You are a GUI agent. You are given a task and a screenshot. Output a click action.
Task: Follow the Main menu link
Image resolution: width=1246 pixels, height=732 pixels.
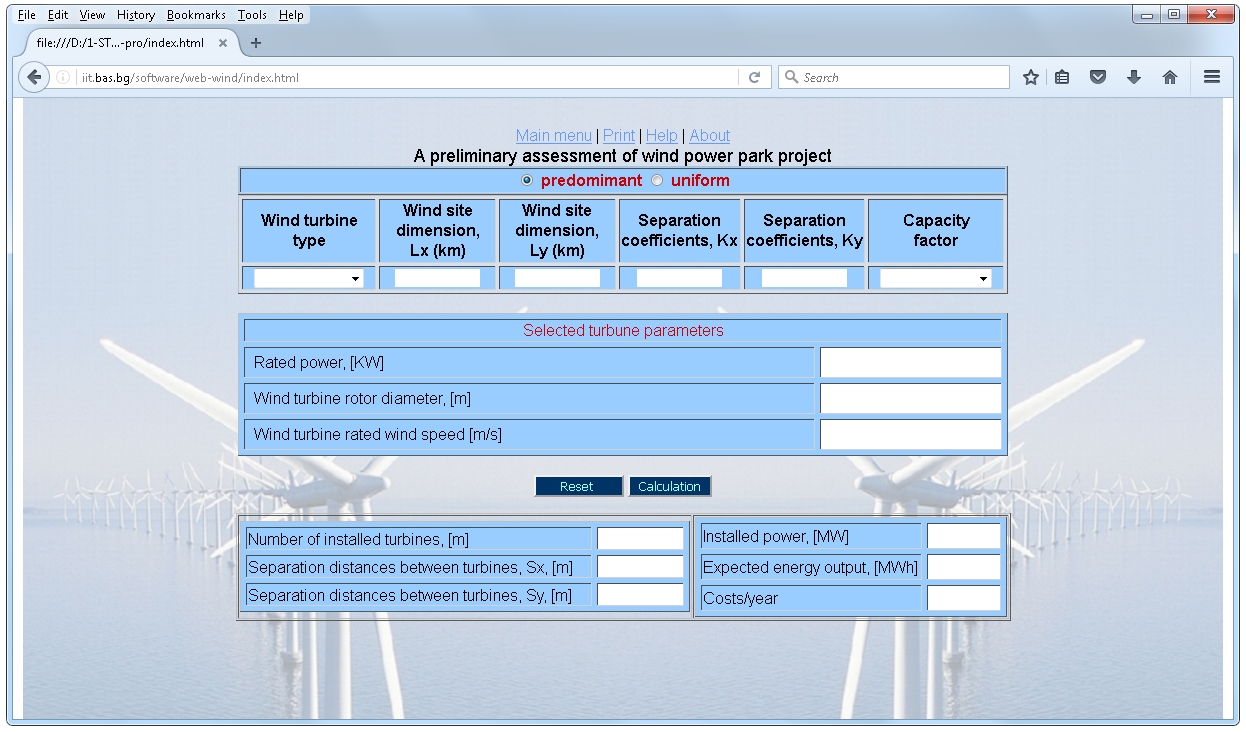[x=554, y=136]
